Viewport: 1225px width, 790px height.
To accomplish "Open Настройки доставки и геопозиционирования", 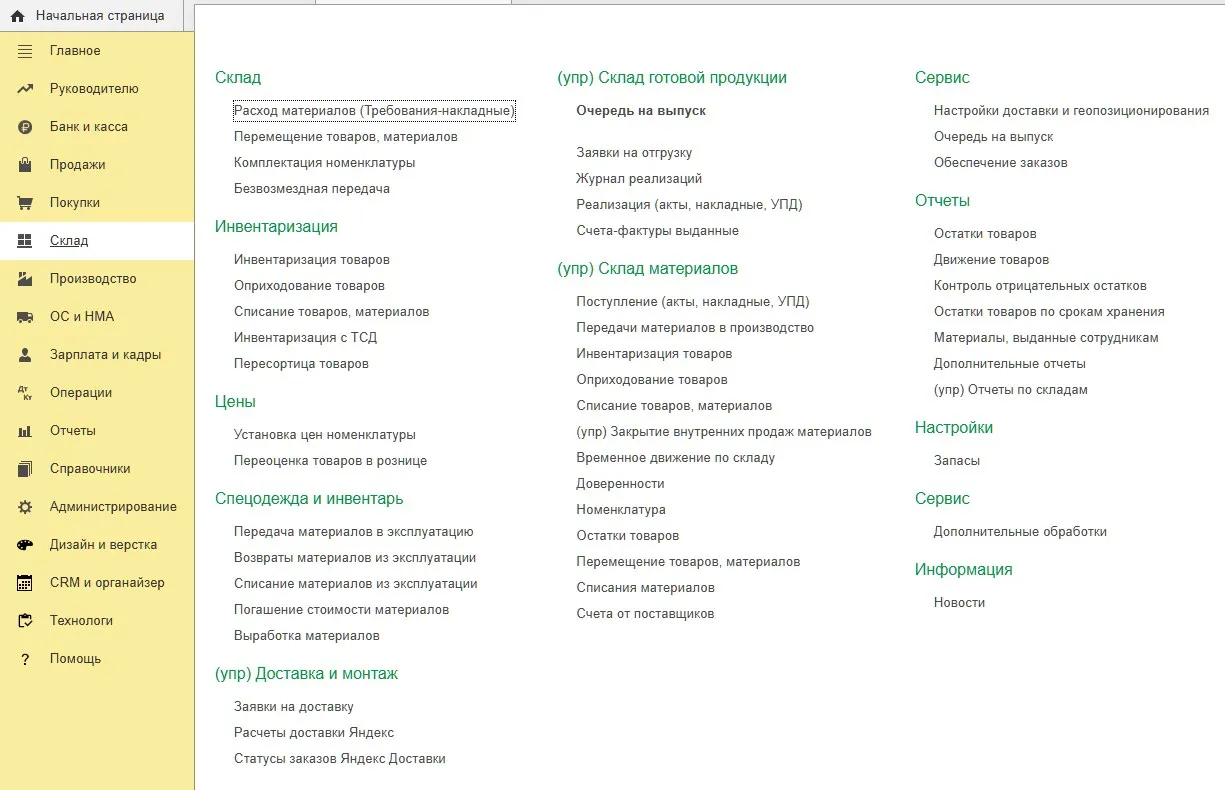I will [x=1072, y=111].
